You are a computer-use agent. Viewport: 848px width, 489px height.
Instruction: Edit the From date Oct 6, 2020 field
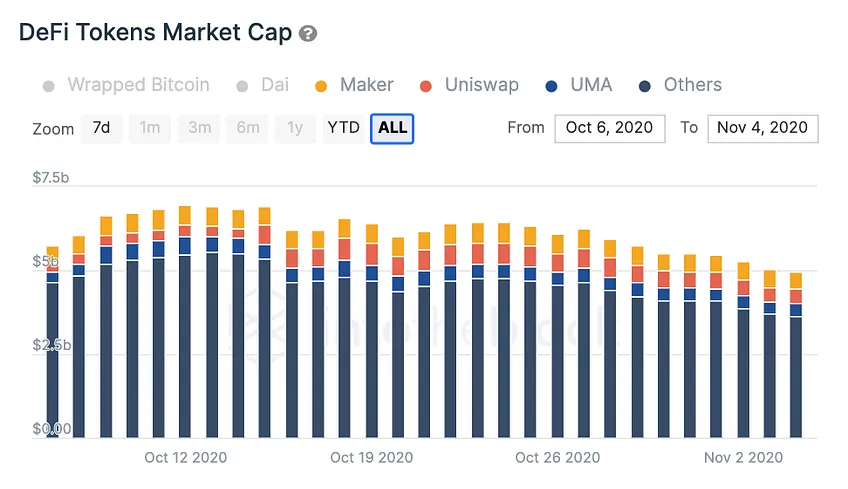(610, 128)
